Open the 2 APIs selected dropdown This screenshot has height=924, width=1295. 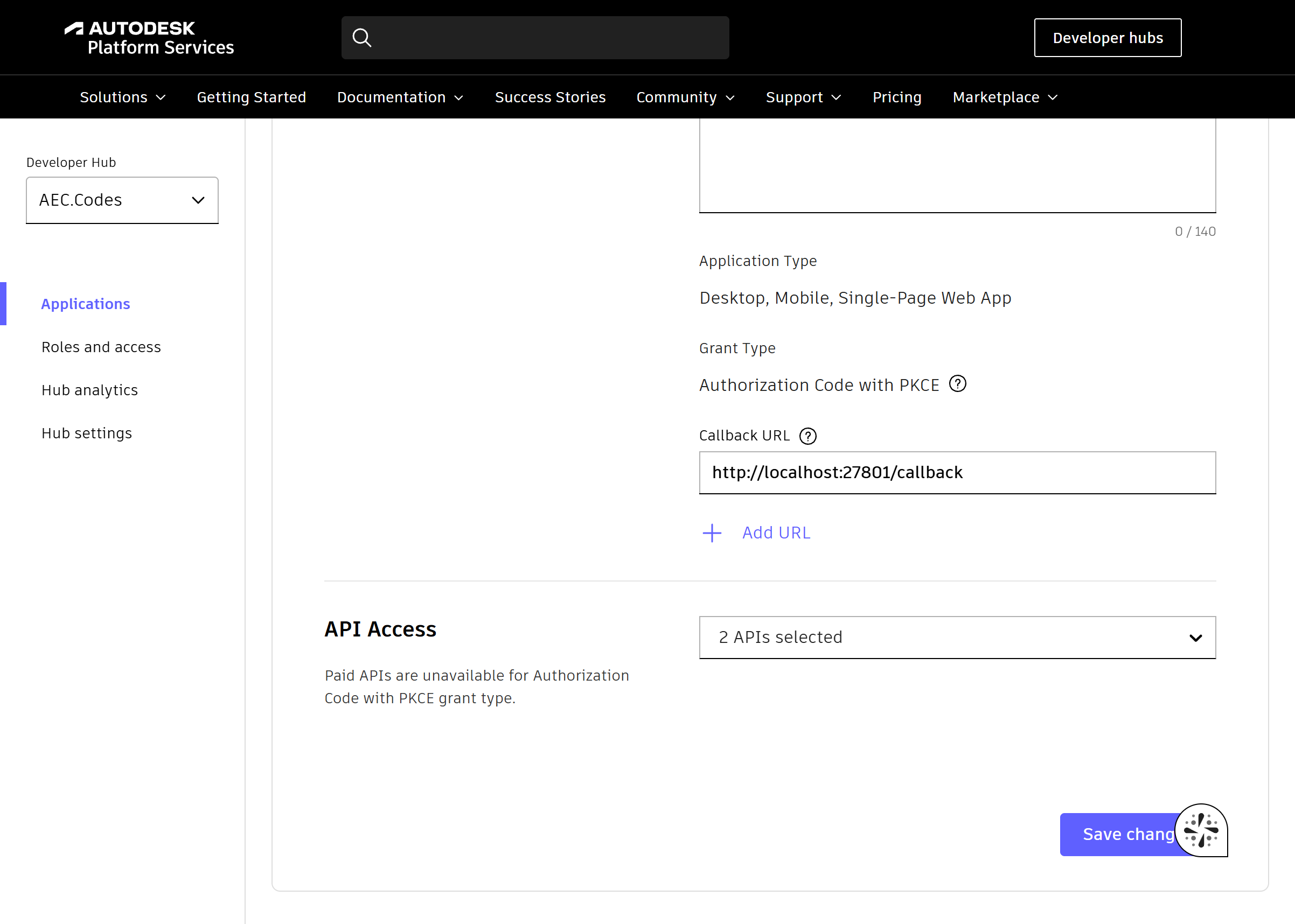(x=957, y=637)
